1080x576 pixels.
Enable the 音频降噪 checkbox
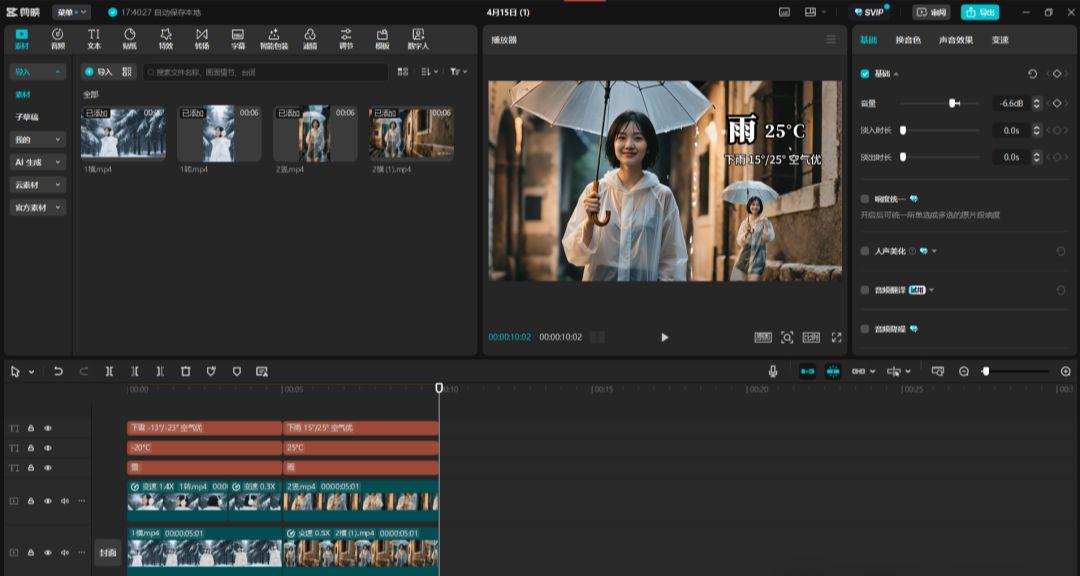865,329
